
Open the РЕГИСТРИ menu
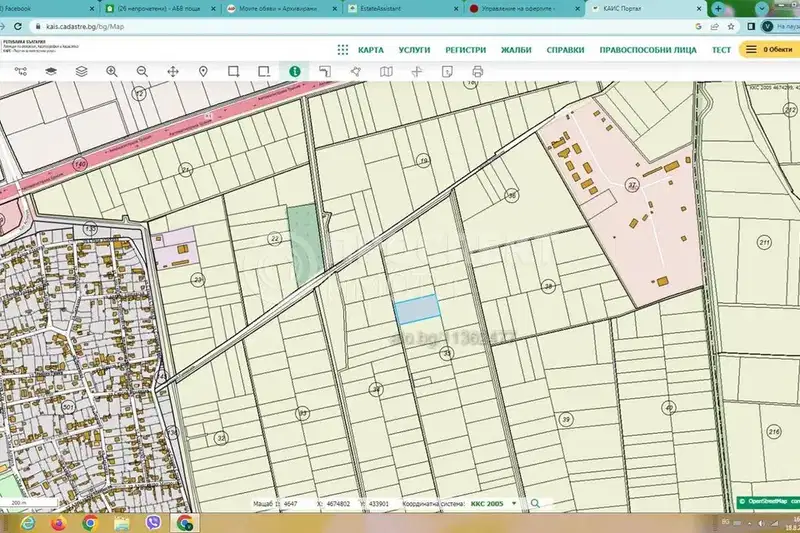pyautogui.click(x=465, y=50)
